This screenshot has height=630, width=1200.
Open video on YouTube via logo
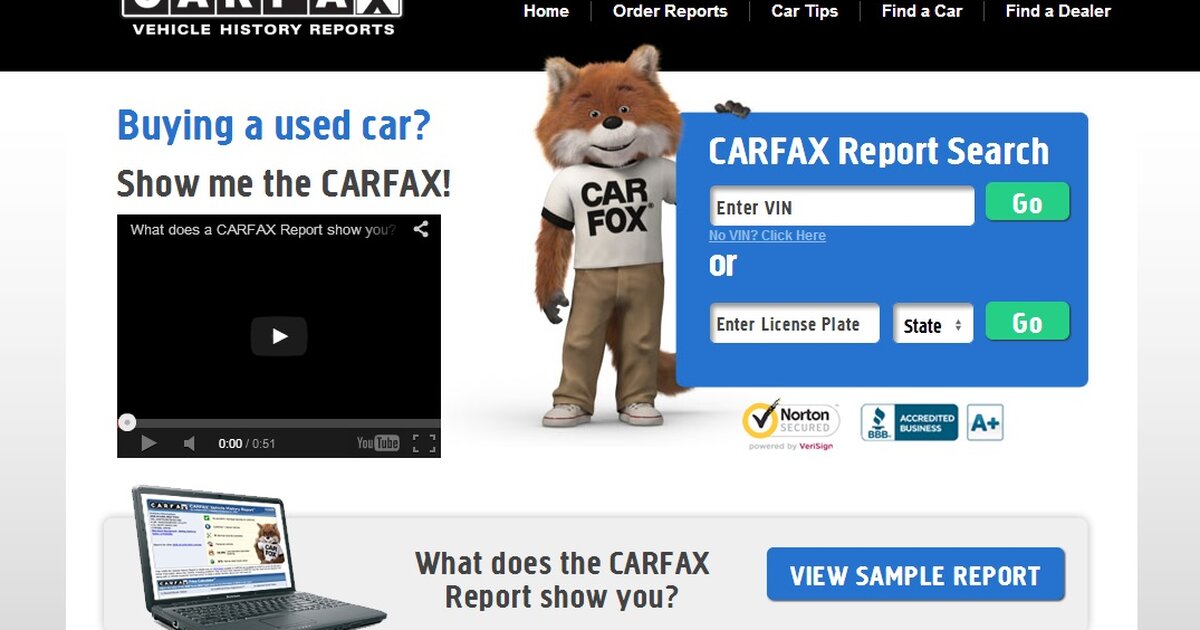pos(378,443)
